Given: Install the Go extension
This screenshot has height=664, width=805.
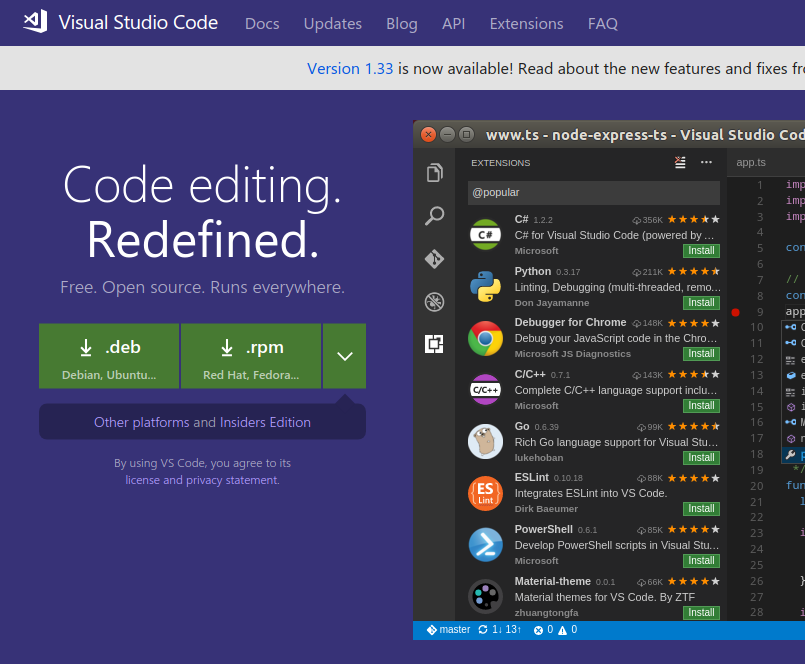Looking at the screenshot, I should [x=701, y=458].
